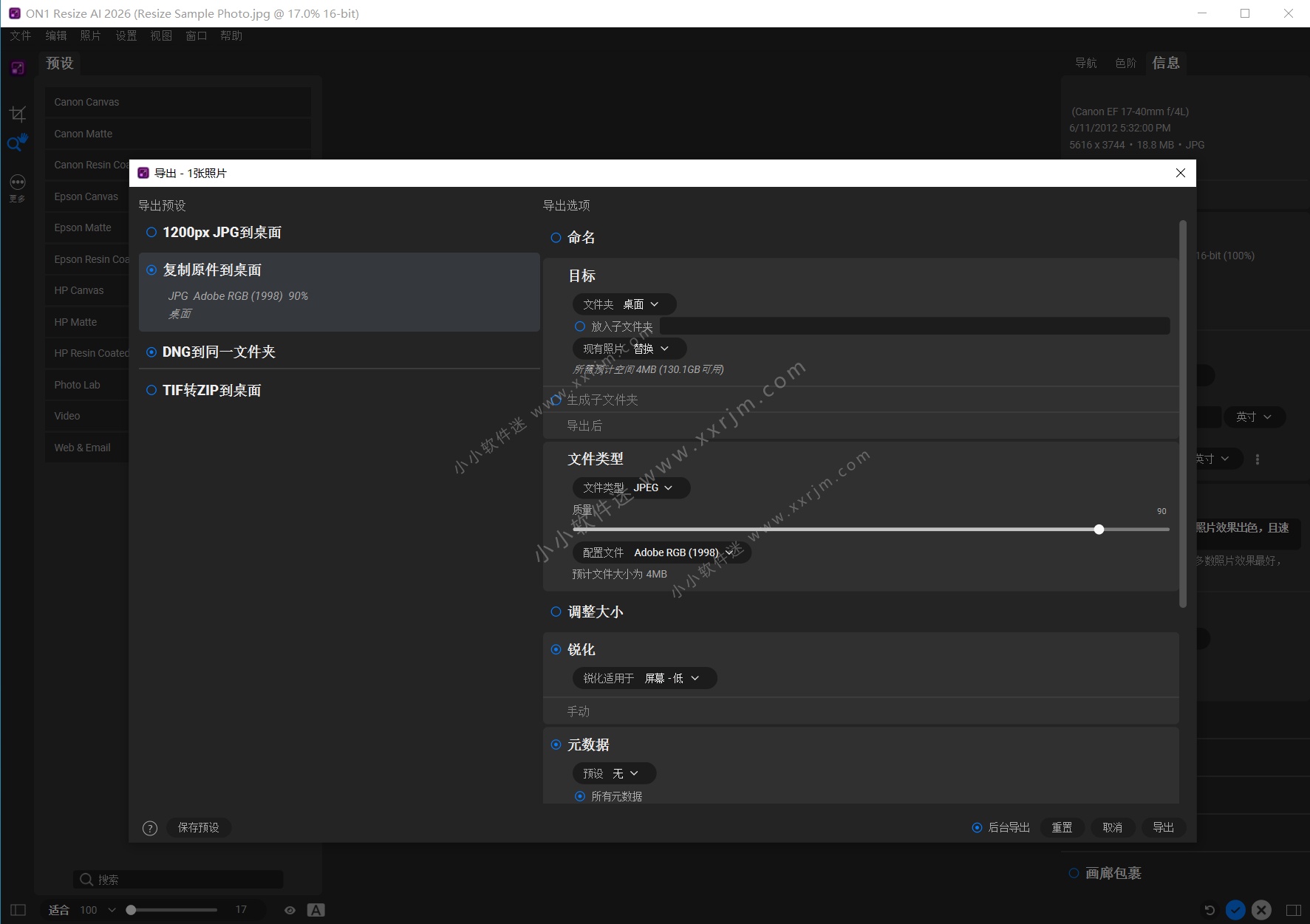Click the help question mark icon
This screenshot has height=924, width=1310.
[x=150, y=828]
